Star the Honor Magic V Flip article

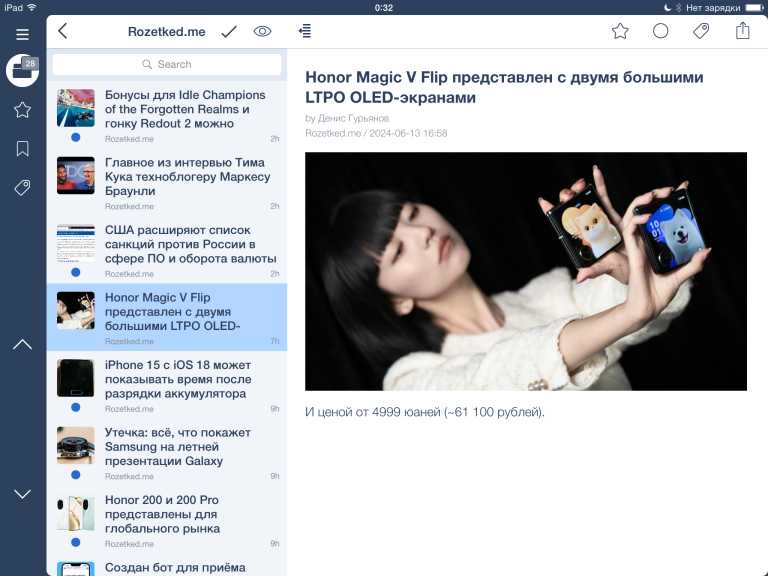(x=620, y=31)
